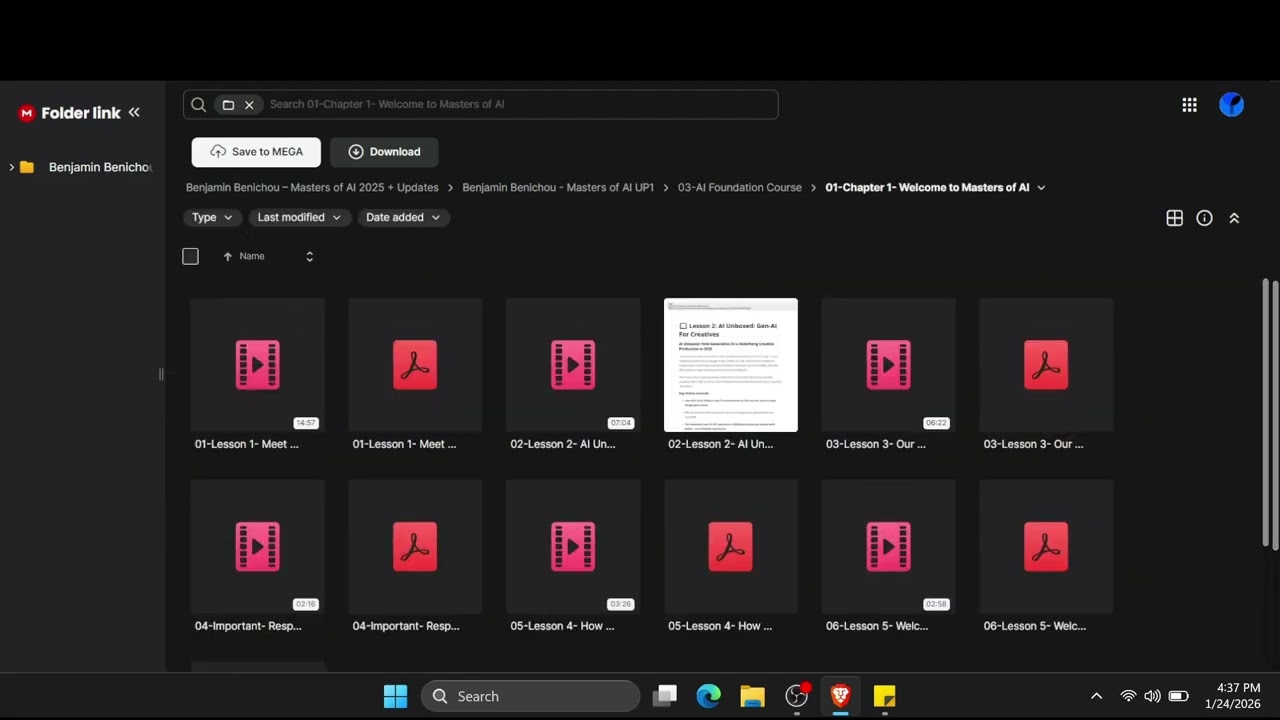
Task: Open the Type filter dropdown
Action: 212,218
